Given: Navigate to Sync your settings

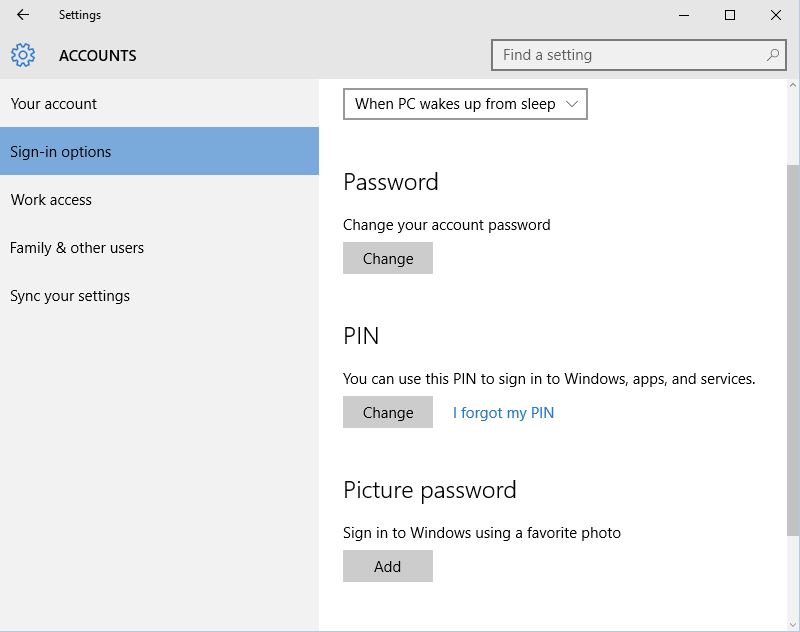Looking at the screenshot, I should [70, 296].
